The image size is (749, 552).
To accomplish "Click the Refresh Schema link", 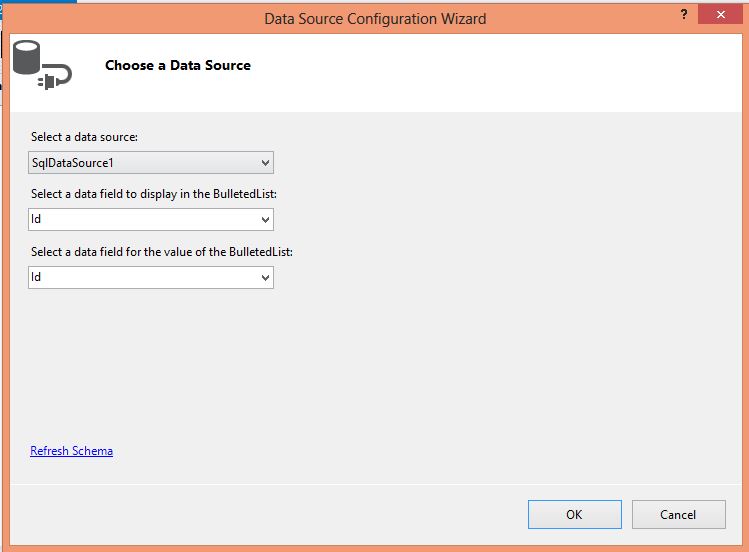I will 71,451.
